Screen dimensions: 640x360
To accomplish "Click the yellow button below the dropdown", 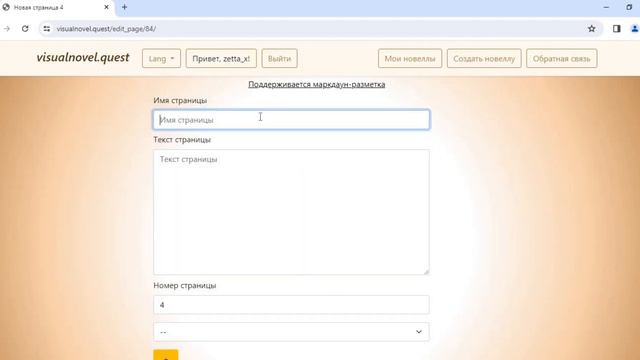I will pos(166,355).
